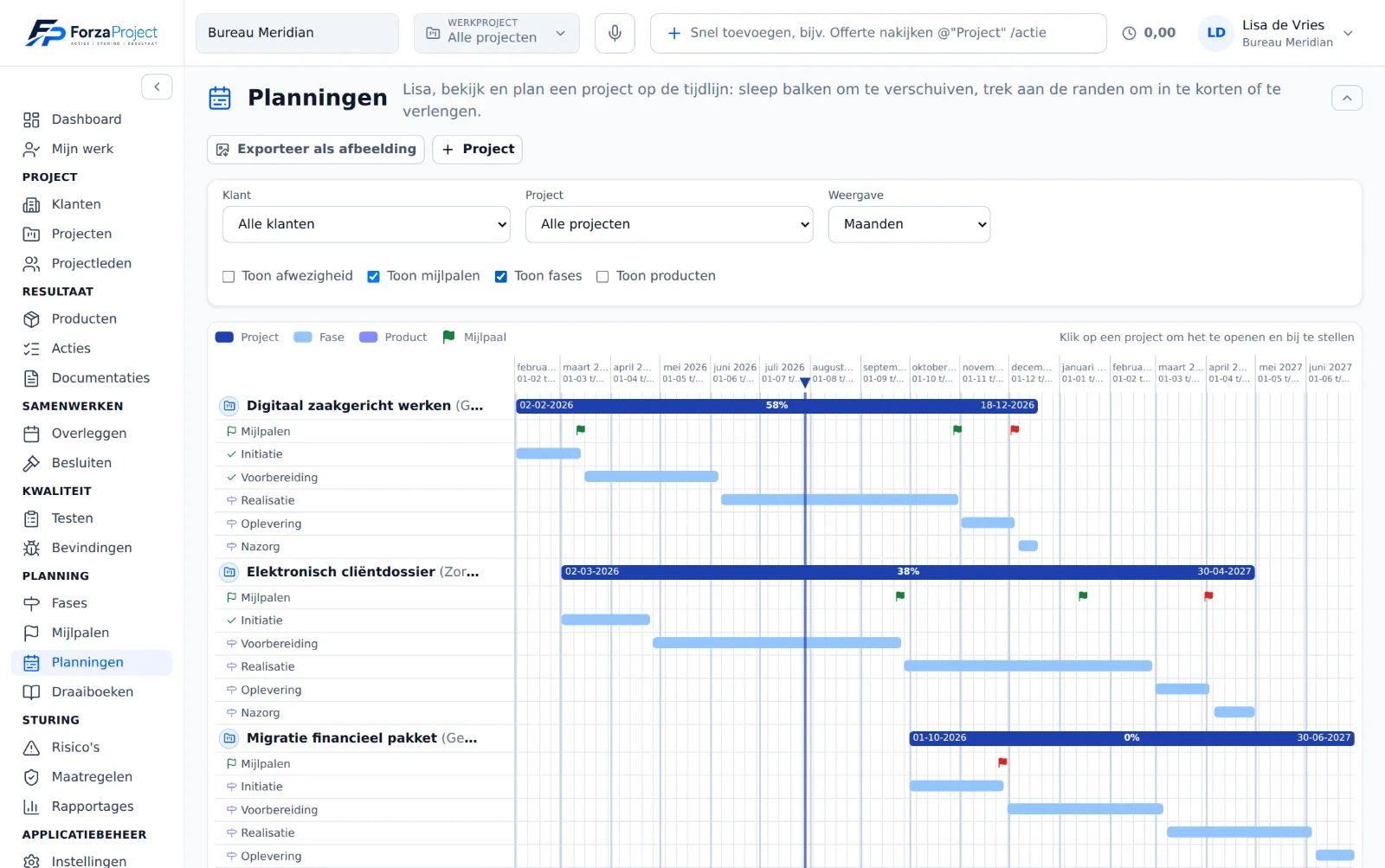Enable the Toon producten checkbox
Image resolution: width=1385 pixels, height=868 pixels.
pos(602,277)
